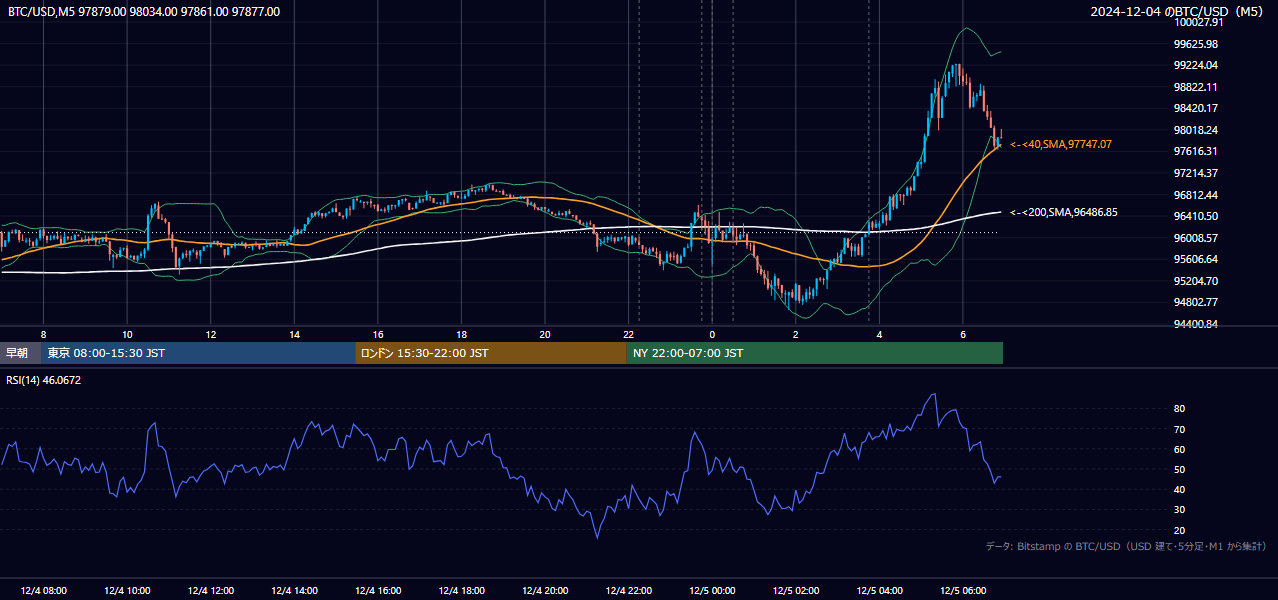The image size is (1278, 600).
Task: Click bottom time label 12/5 00:00
Action: coord(712,591)
